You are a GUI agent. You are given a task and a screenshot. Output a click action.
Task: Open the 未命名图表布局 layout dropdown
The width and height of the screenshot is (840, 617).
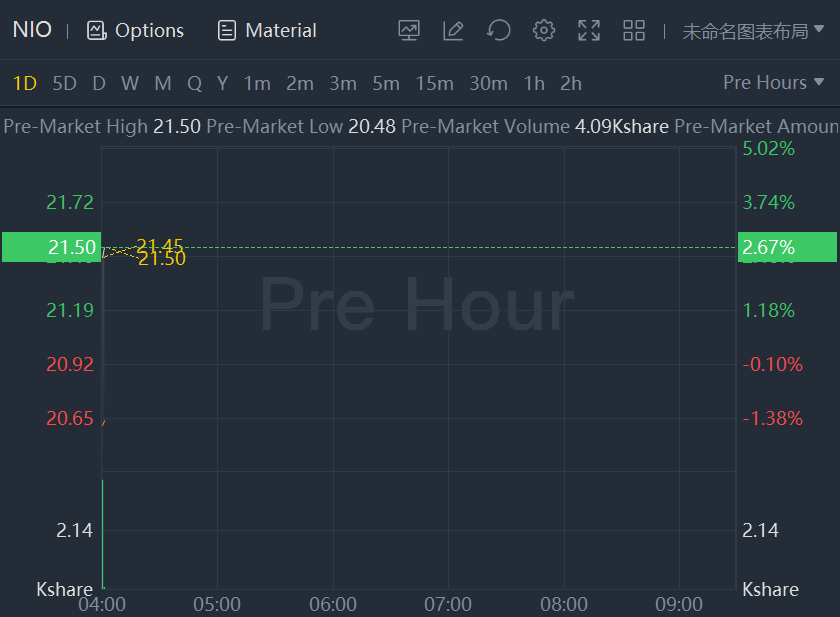tap(753, 31)
